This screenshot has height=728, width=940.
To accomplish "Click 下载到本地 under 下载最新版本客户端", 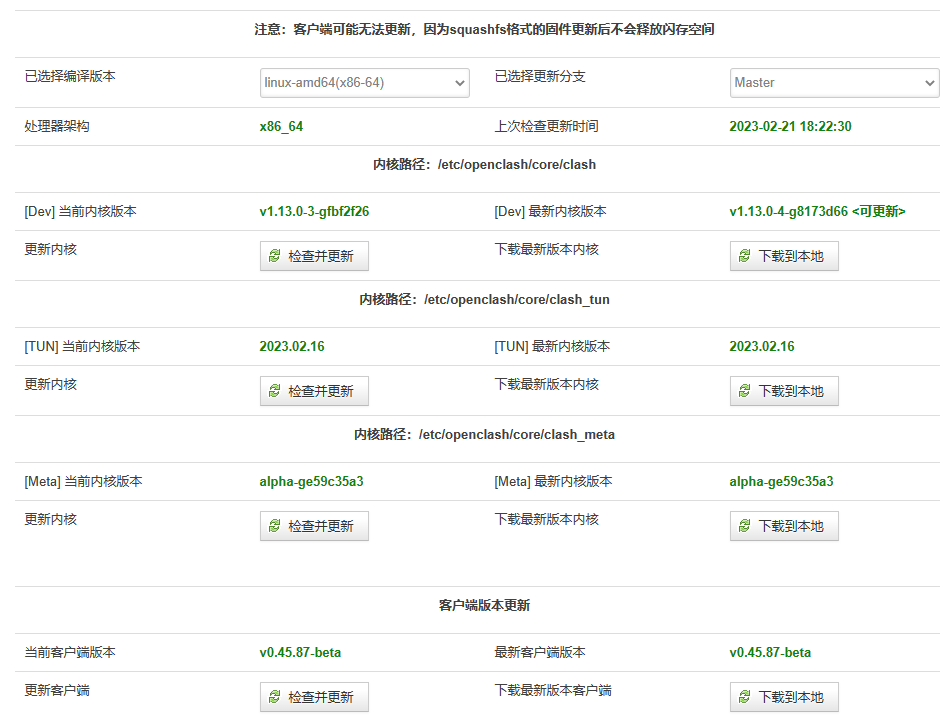I will [784, 697].
